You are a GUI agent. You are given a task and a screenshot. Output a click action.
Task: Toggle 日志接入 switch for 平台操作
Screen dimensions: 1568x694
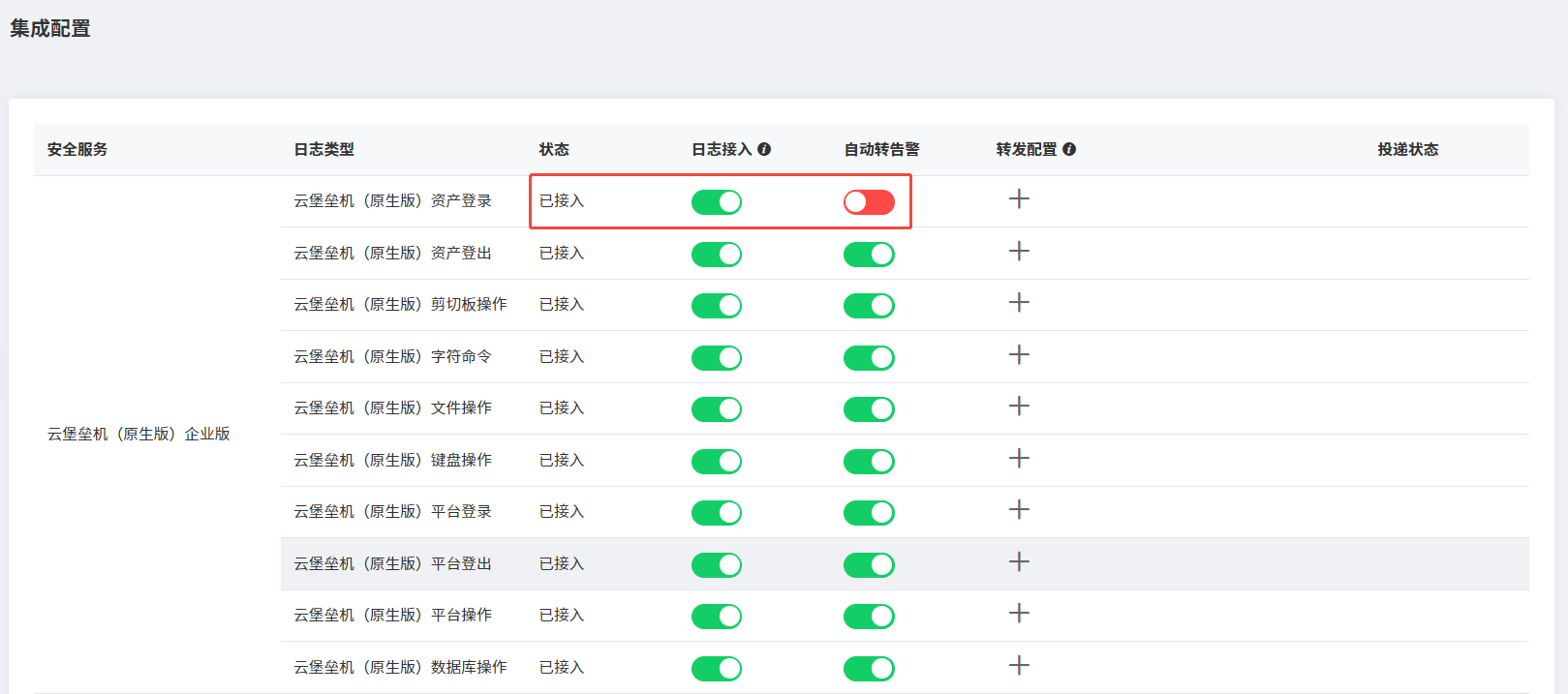click(717, 616)
